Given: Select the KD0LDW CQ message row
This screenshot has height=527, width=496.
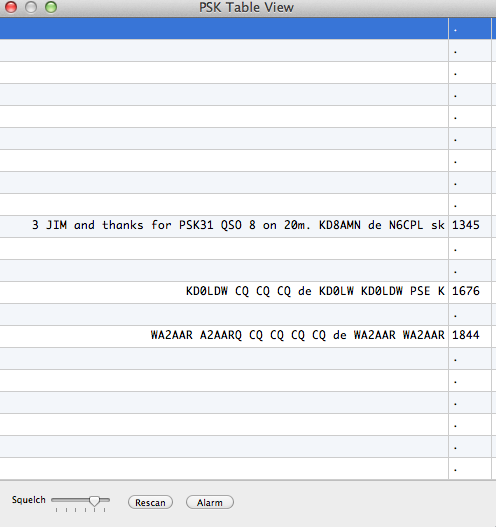Looking at the screenshot, I should 248,292.
